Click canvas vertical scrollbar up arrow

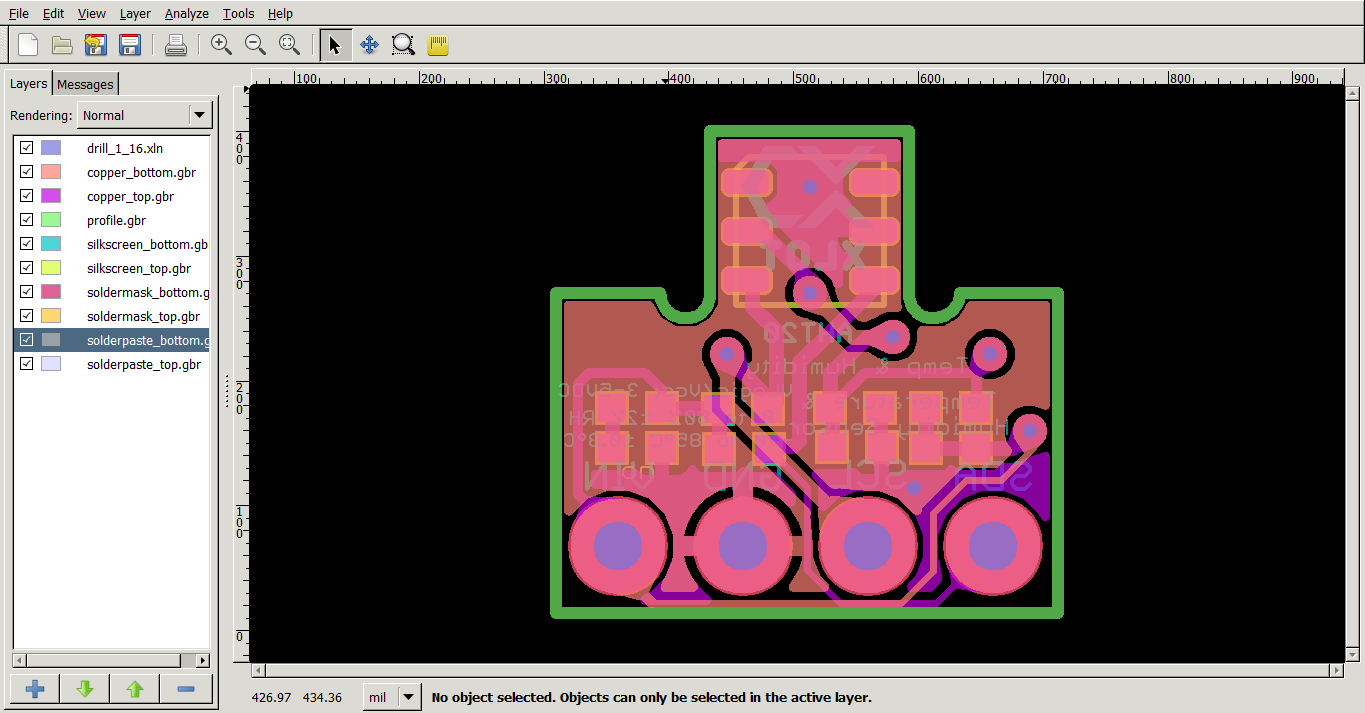(x=1353, y=92)
